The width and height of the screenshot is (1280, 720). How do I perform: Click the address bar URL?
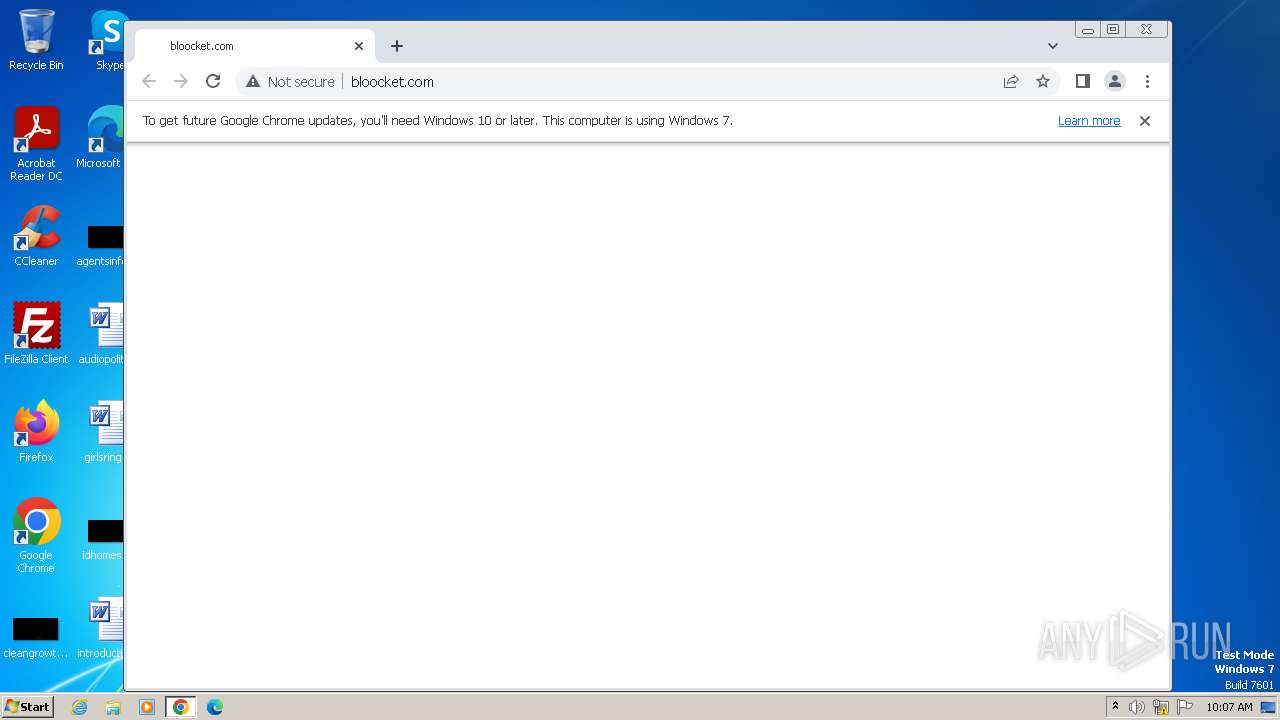392,82
